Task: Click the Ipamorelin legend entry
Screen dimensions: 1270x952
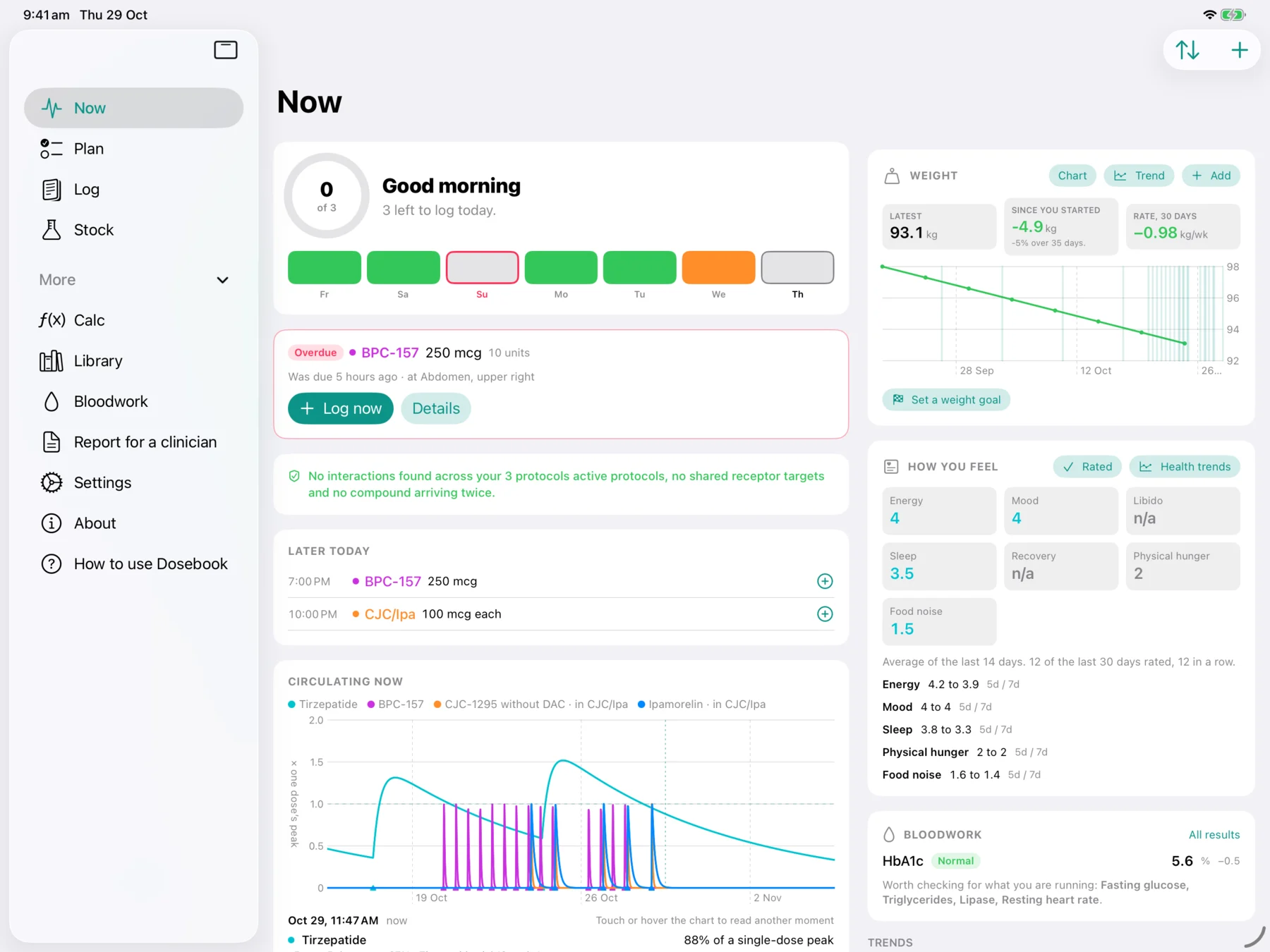Action: click(701, 704)
